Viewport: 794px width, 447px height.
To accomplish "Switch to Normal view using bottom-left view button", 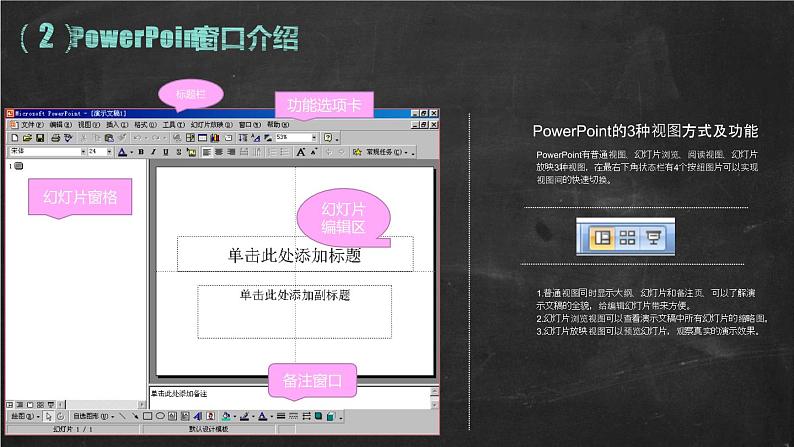I will pyautogui.click(x=10, y=404).
